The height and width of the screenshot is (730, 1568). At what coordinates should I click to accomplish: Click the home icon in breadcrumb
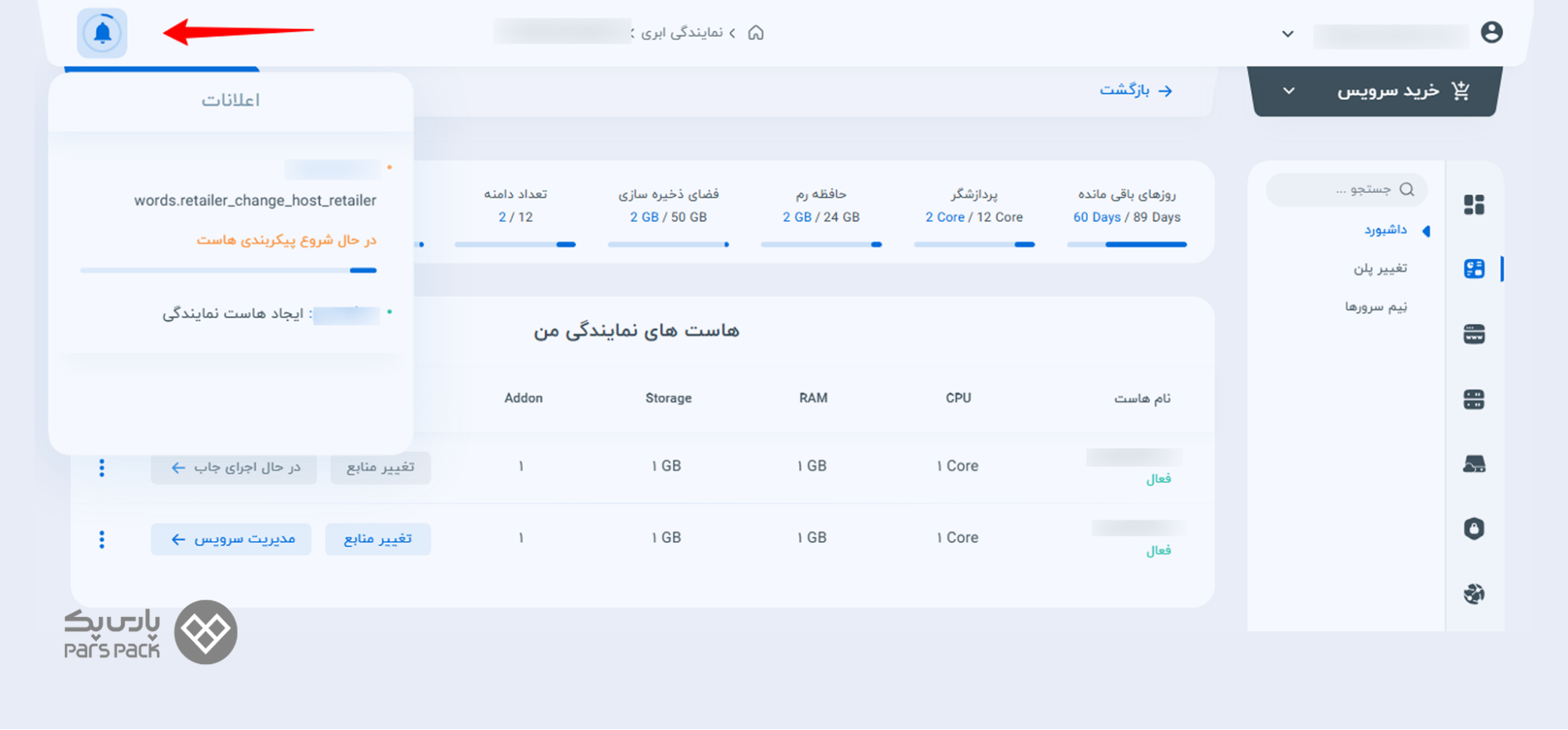tap(755, 33)
